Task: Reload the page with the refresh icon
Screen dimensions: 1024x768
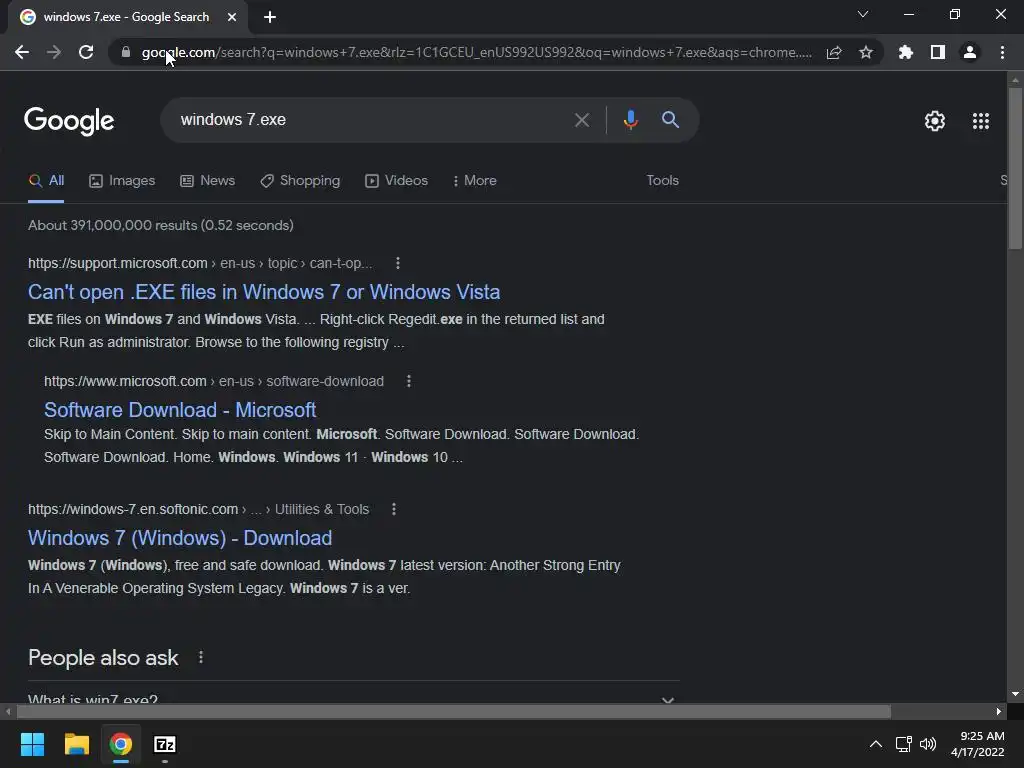Action: coord(86,52)
